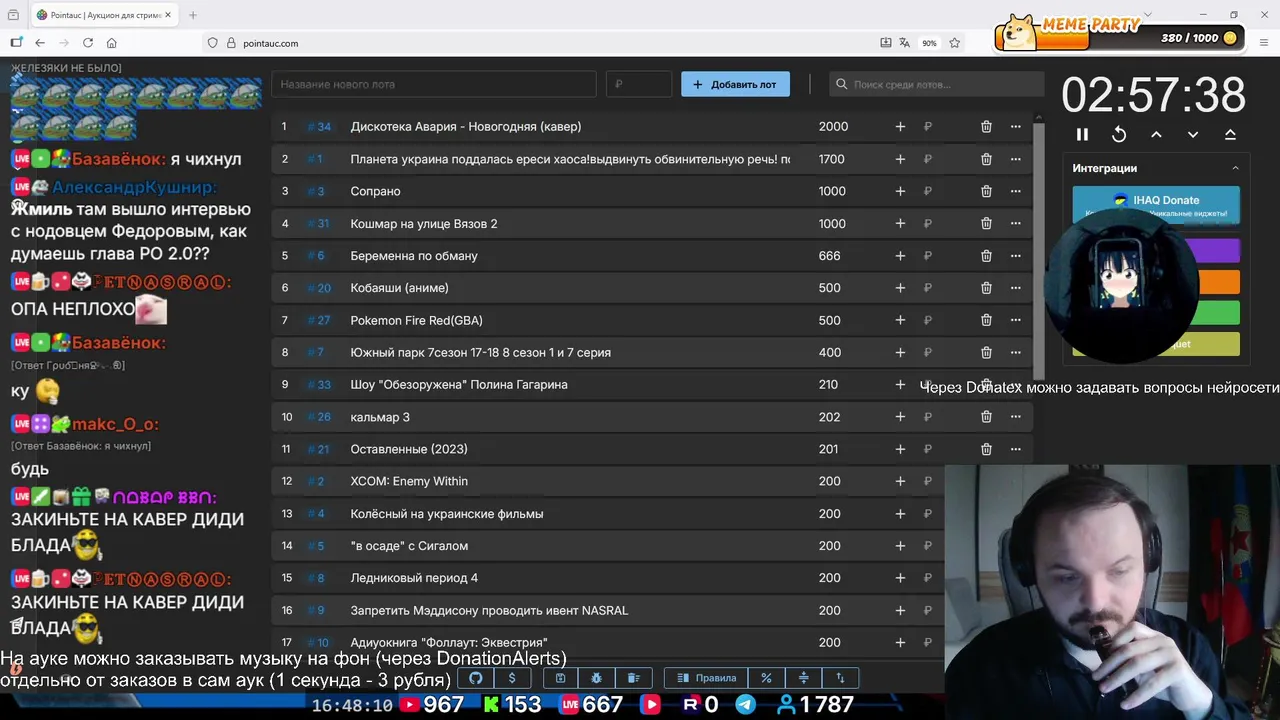This screenshot has height=720, width=1280.
Task: Open more options for Дискотека Авария lot
Action: pyautogui.click(x=1016, y=126)
